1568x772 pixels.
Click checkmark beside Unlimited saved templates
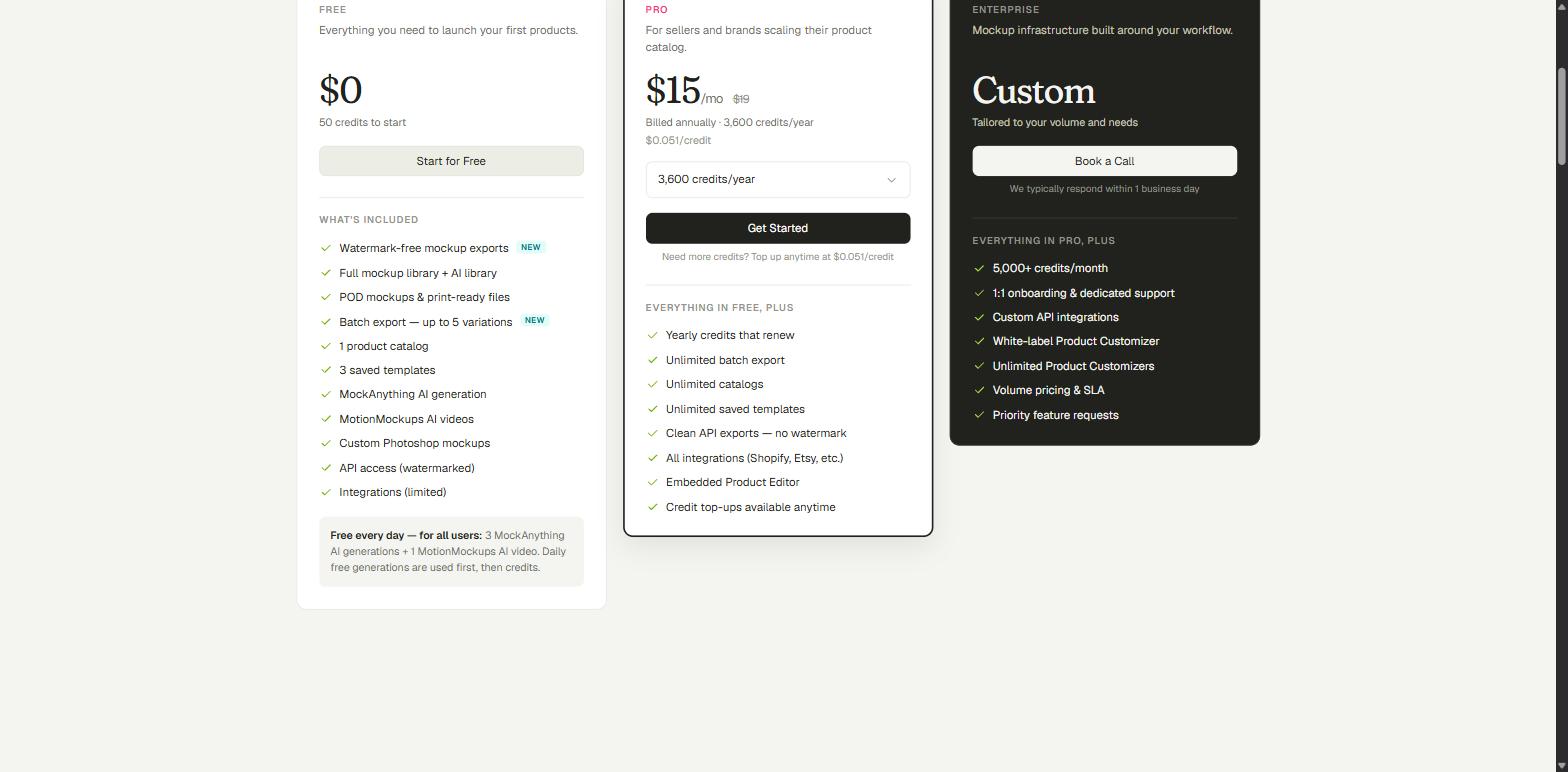point(653,409)
